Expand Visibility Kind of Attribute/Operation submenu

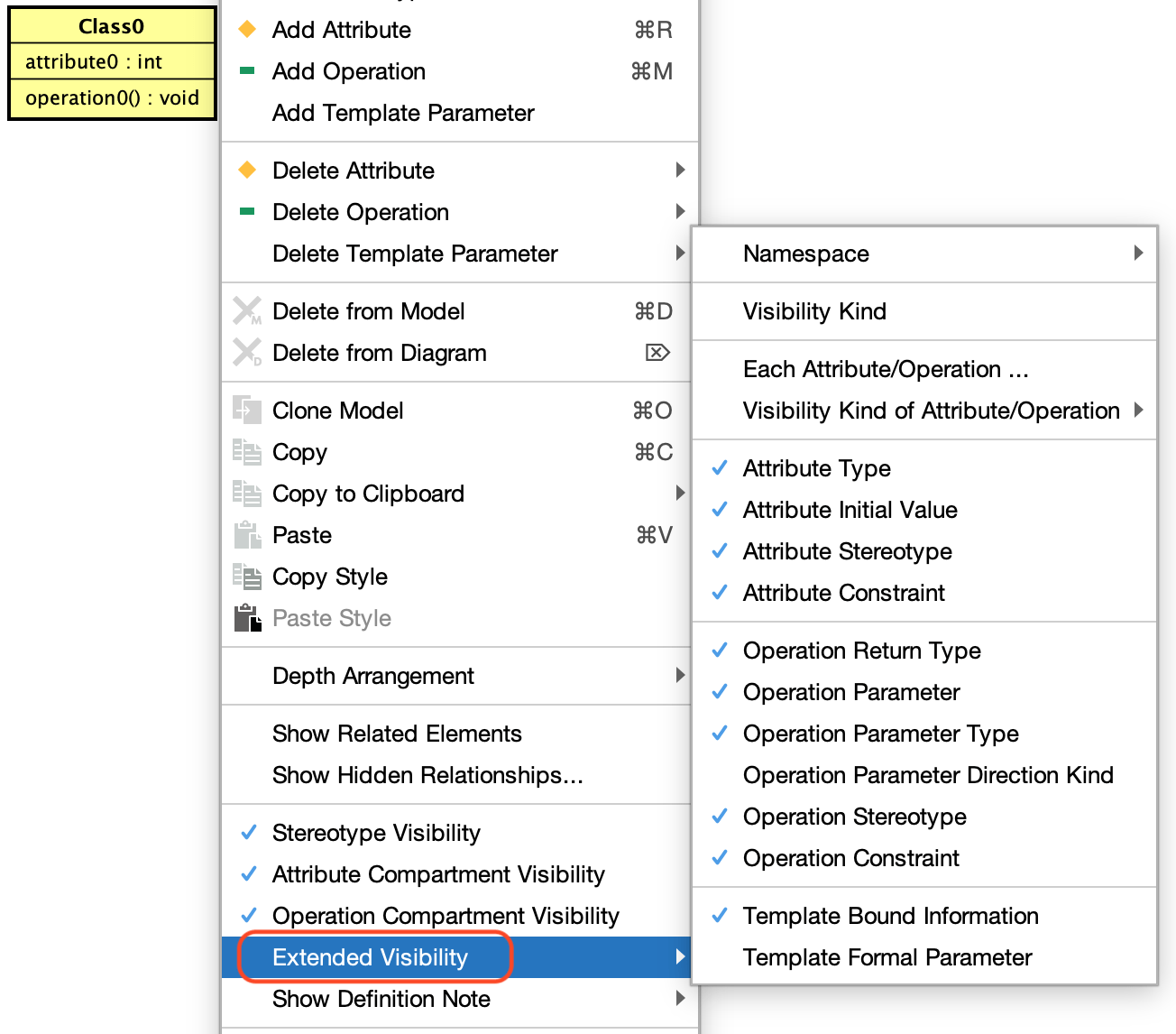[x=1139, y=411]
